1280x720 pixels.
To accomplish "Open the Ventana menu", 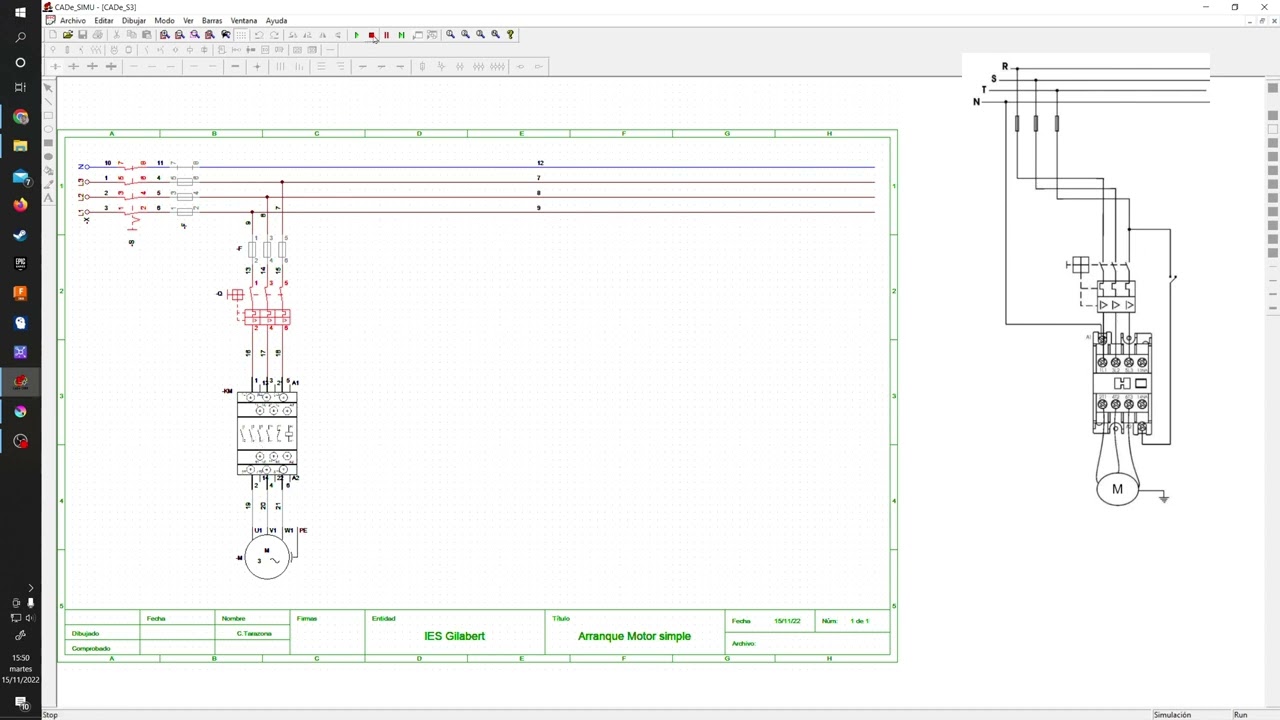I will click(x=244, y=20).
